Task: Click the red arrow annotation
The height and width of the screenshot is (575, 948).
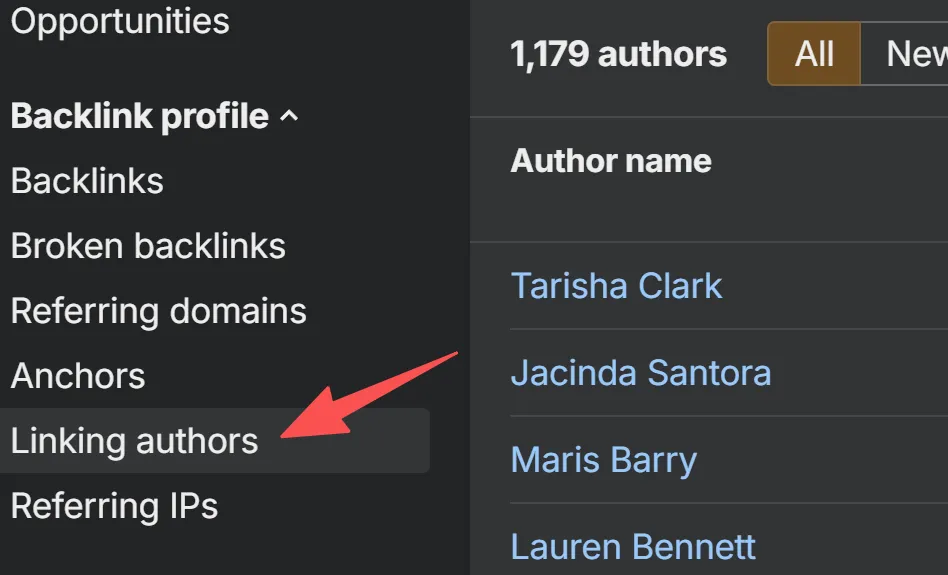Action: (x=370, y=394)
